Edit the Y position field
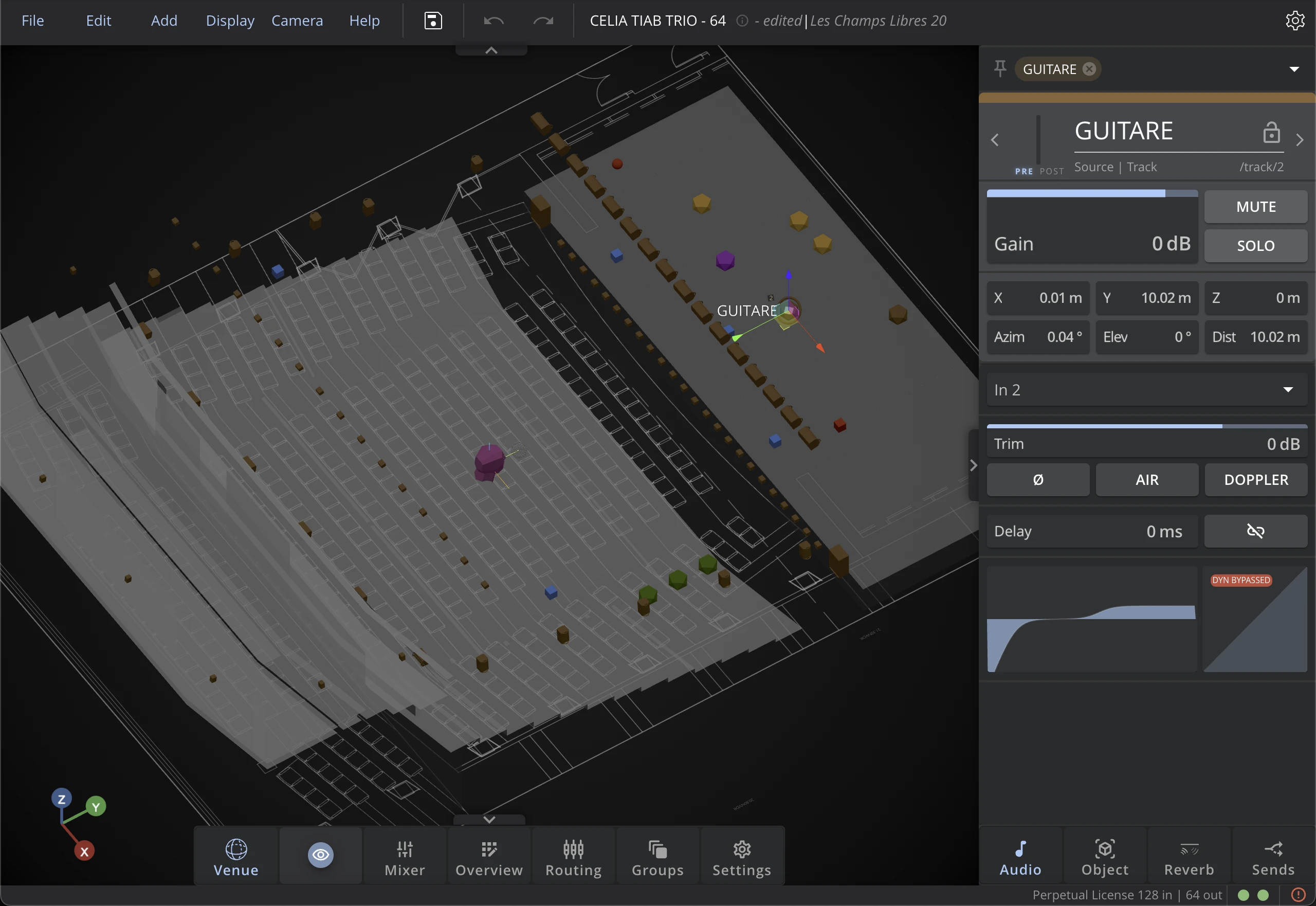The image size is (1316, 906). pos(1147,298)
